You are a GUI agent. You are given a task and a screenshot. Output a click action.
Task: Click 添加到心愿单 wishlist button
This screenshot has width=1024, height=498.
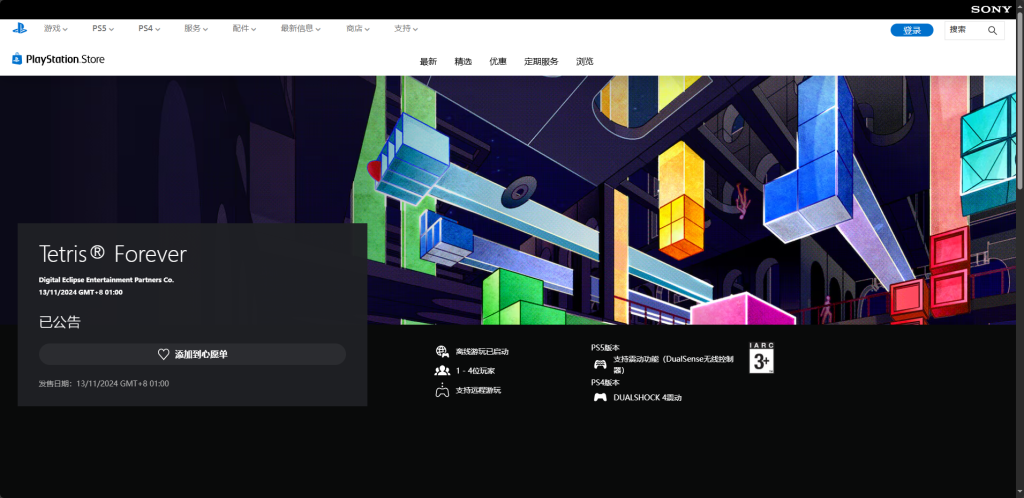coord(192,354)
